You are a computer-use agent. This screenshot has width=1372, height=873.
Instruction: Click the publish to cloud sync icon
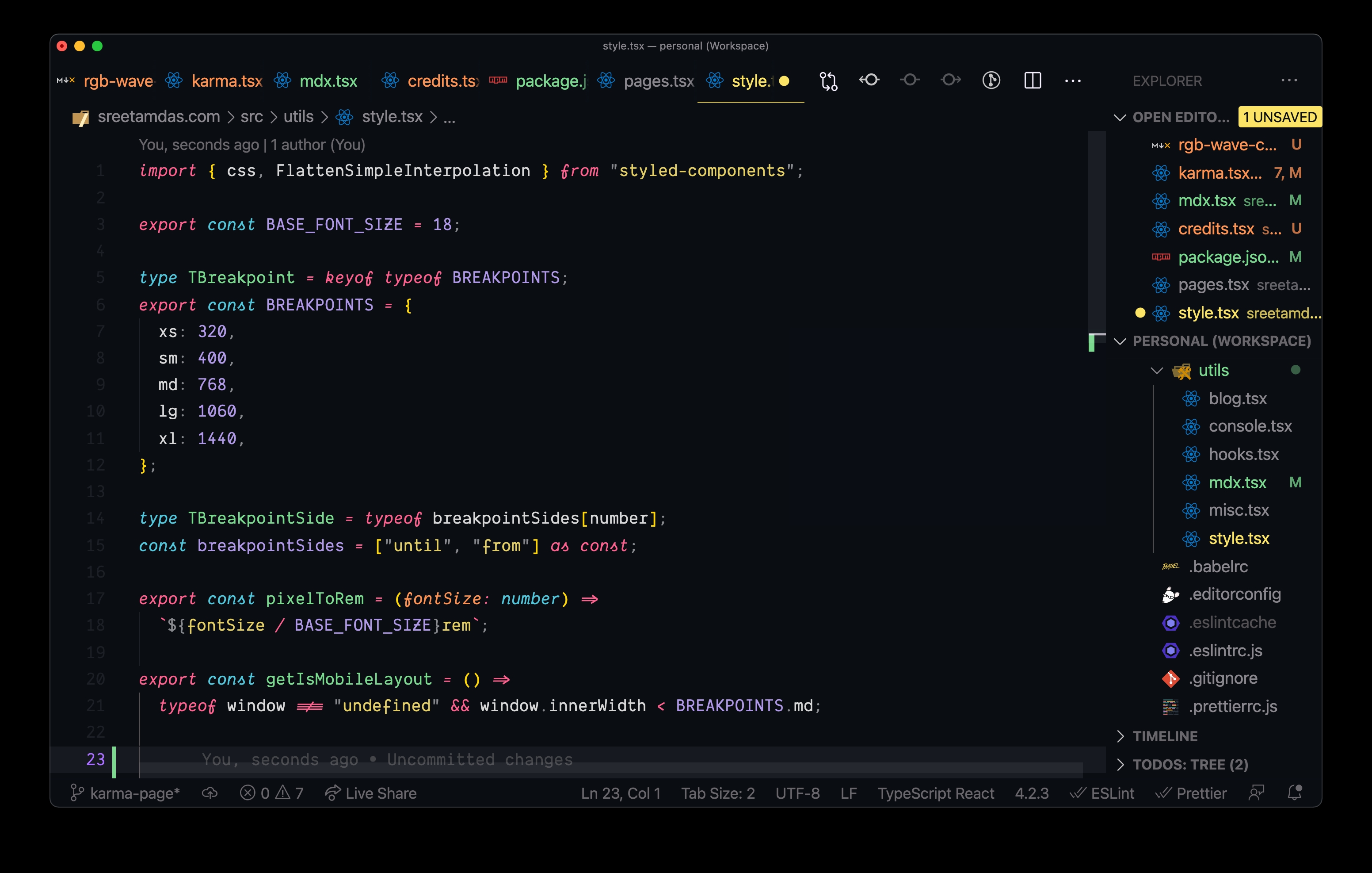[210, 793]
